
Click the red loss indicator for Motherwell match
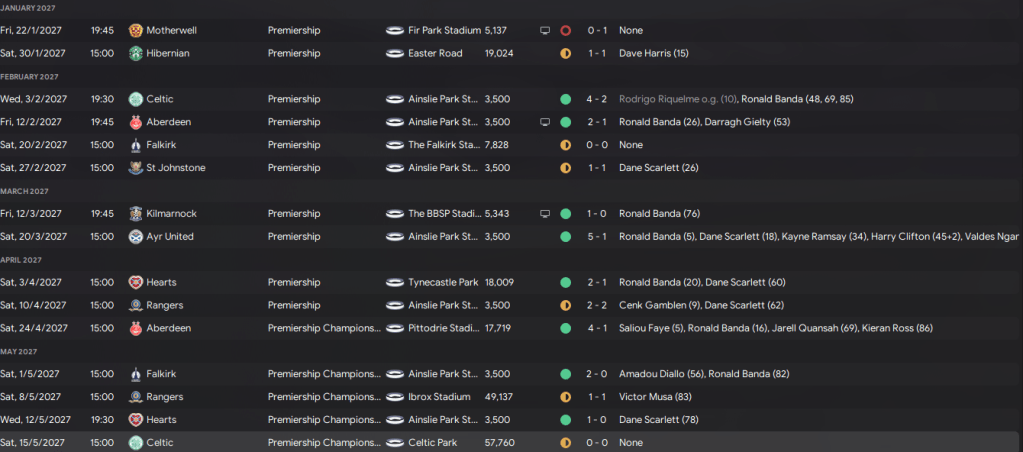click(566, 31)
